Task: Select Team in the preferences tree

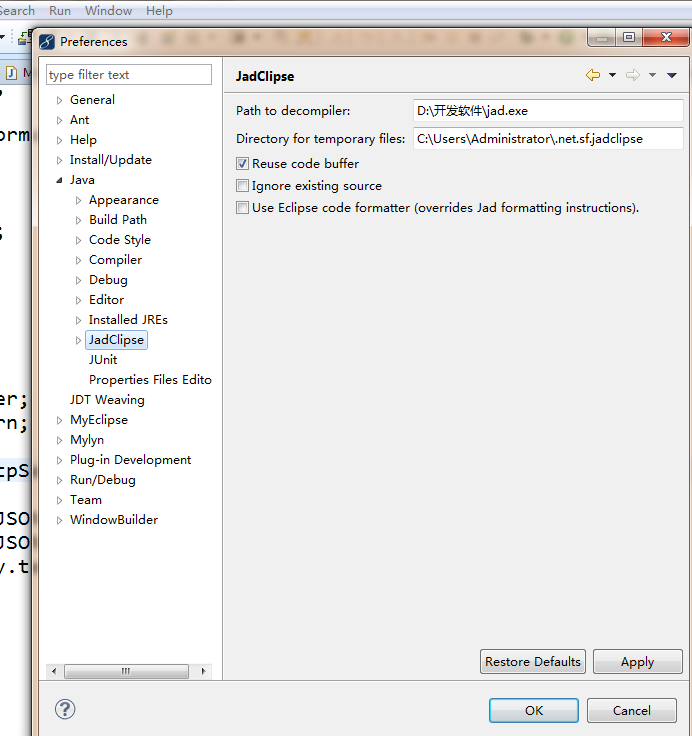Action: pos(85,500)
